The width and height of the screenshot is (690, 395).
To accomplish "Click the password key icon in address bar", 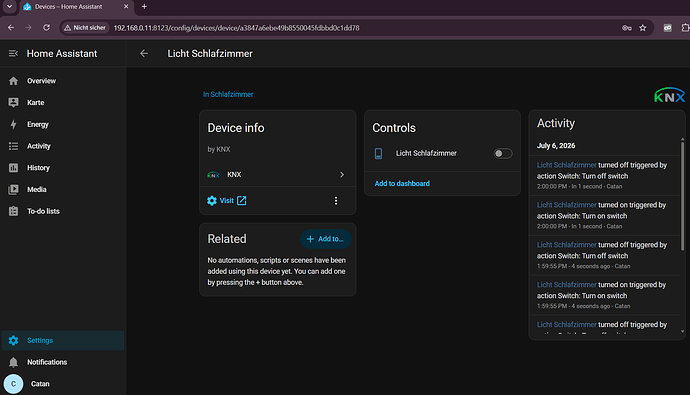I will [x=627, y=28].
